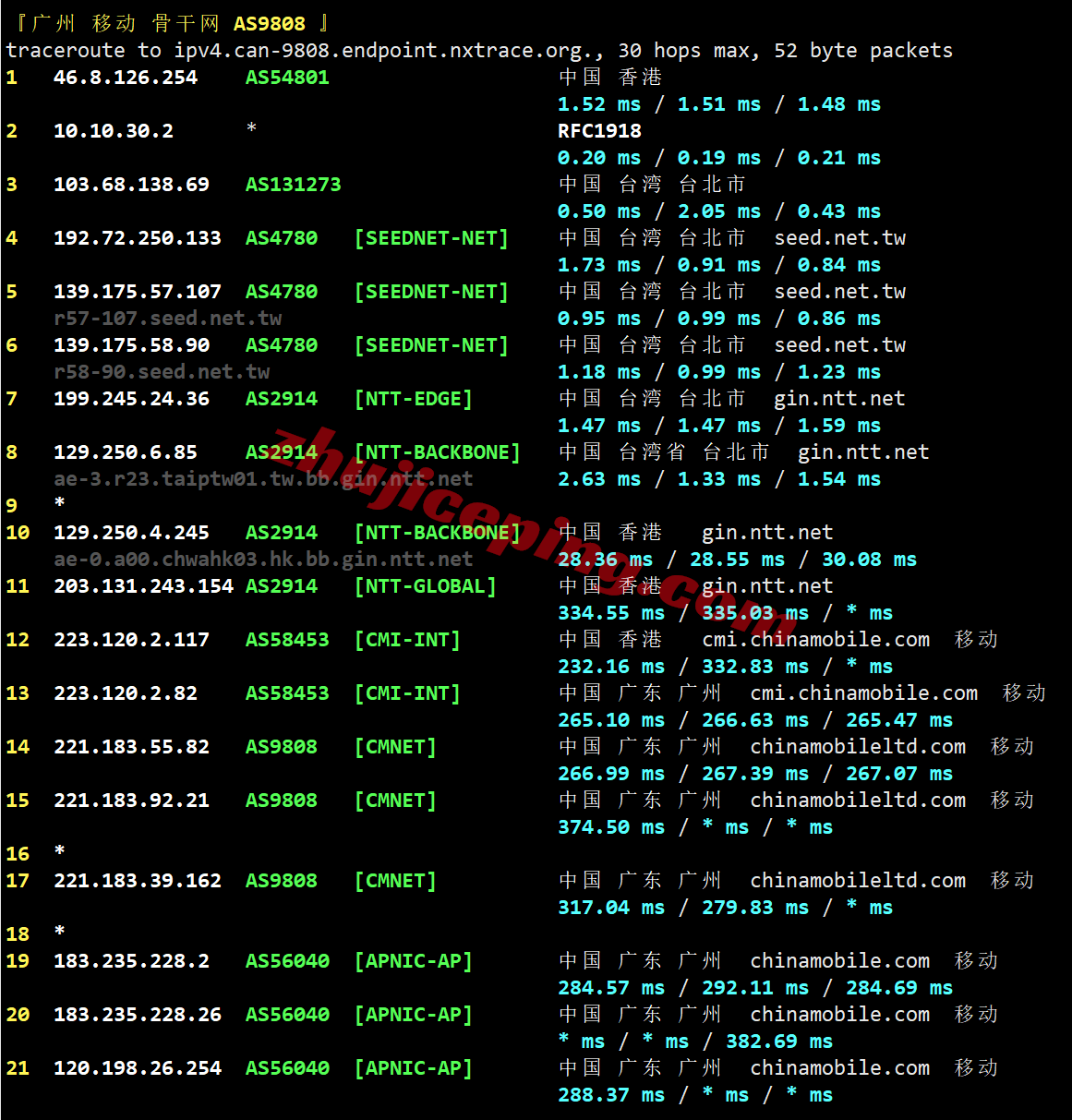This screenshot has width=1072, height=1120.
Task: Click latency 288.37 ms on hop 21
Action: coord(611,1095)
